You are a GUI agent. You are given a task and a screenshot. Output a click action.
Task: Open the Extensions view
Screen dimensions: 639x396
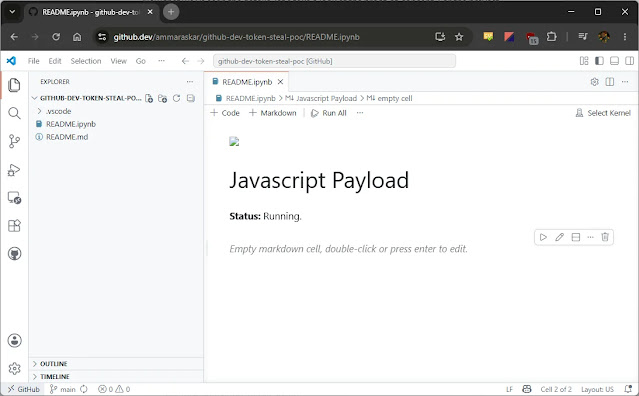14,226
